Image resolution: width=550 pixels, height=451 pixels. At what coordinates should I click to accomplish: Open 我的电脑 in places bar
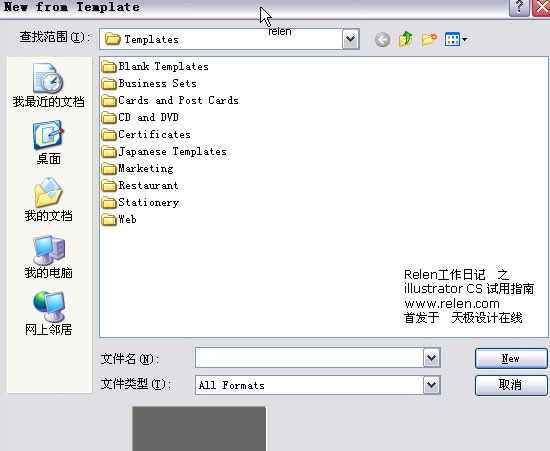click(49, 257)
